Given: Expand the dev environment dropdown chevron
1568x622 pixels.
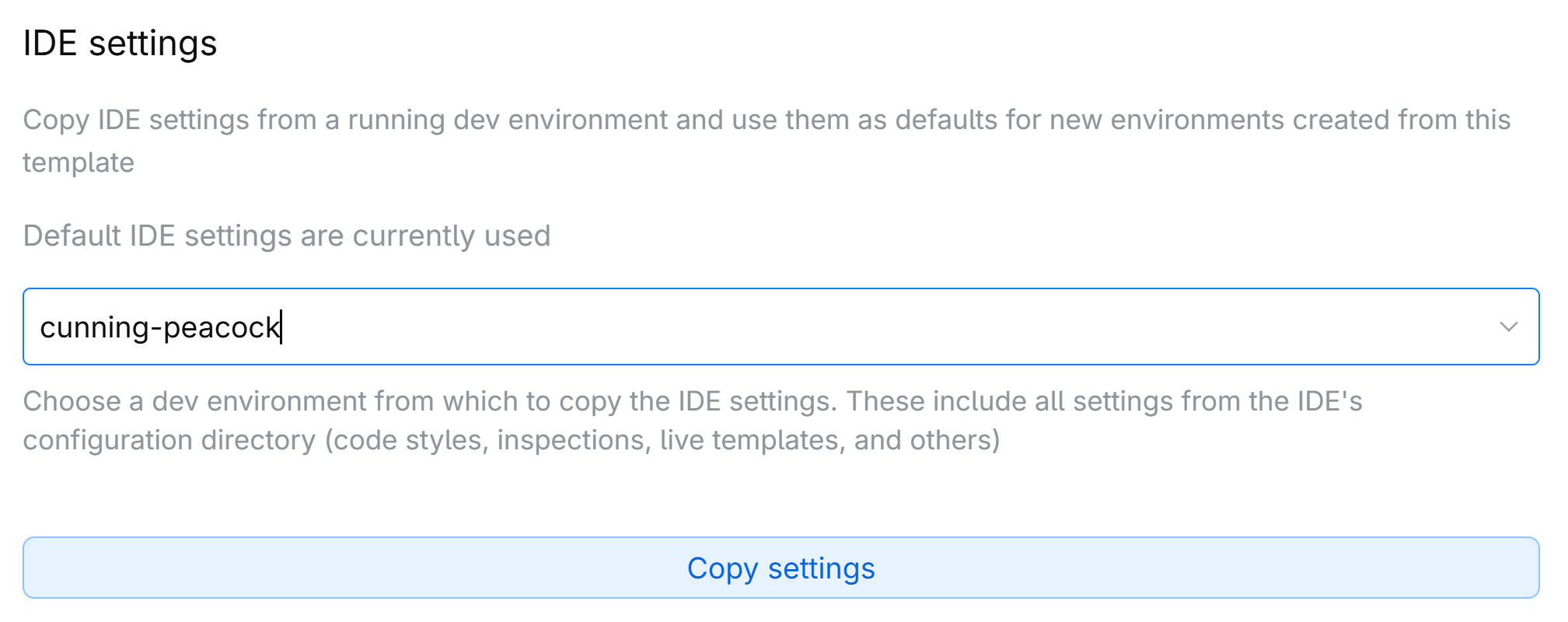Looking at the screenshot, I should 1508,327.
